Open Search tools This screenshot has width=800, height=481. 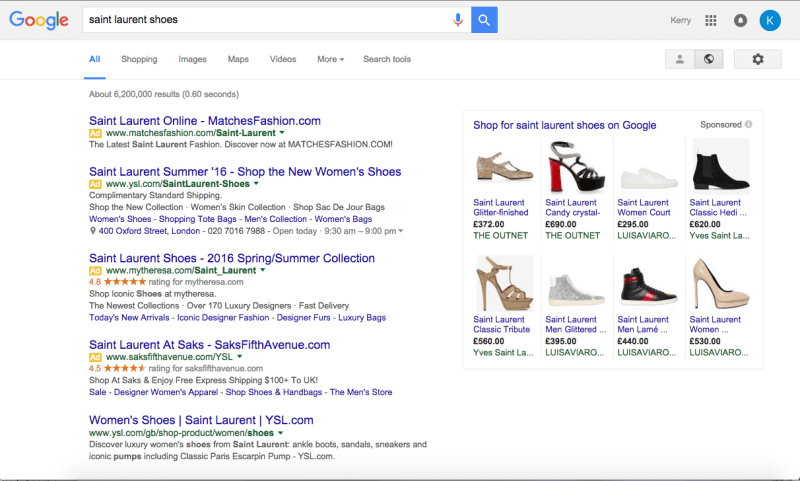coord(387,59)
